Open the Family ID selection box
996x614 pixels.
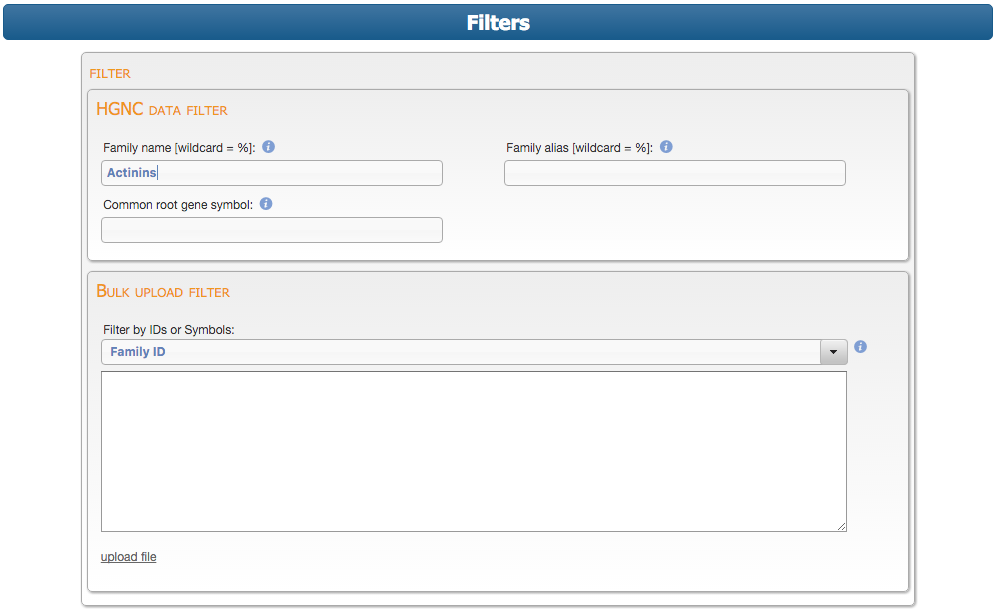[x=460, y=352]
